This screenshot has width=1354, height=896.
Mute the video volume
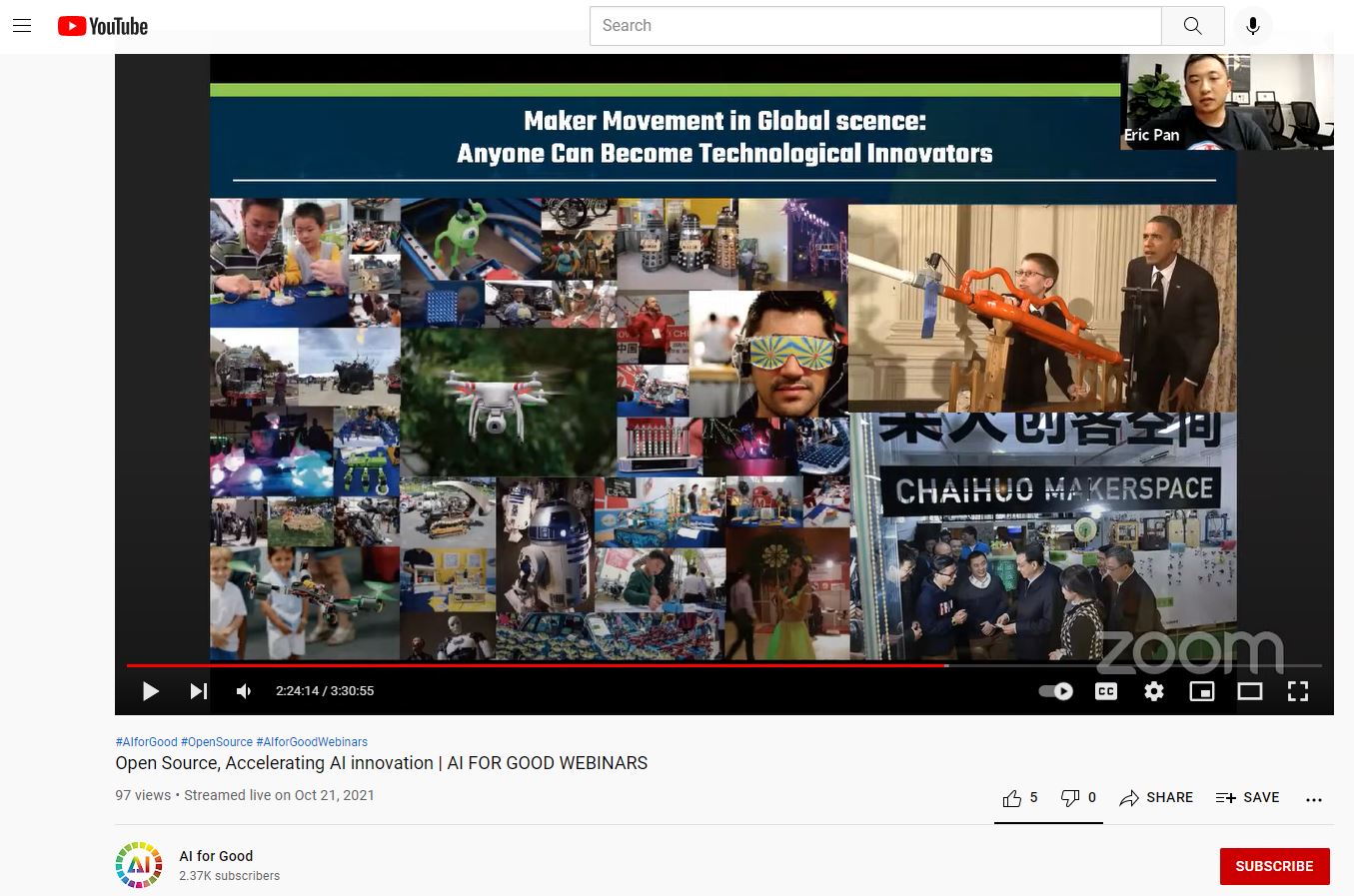click(244, 691)
